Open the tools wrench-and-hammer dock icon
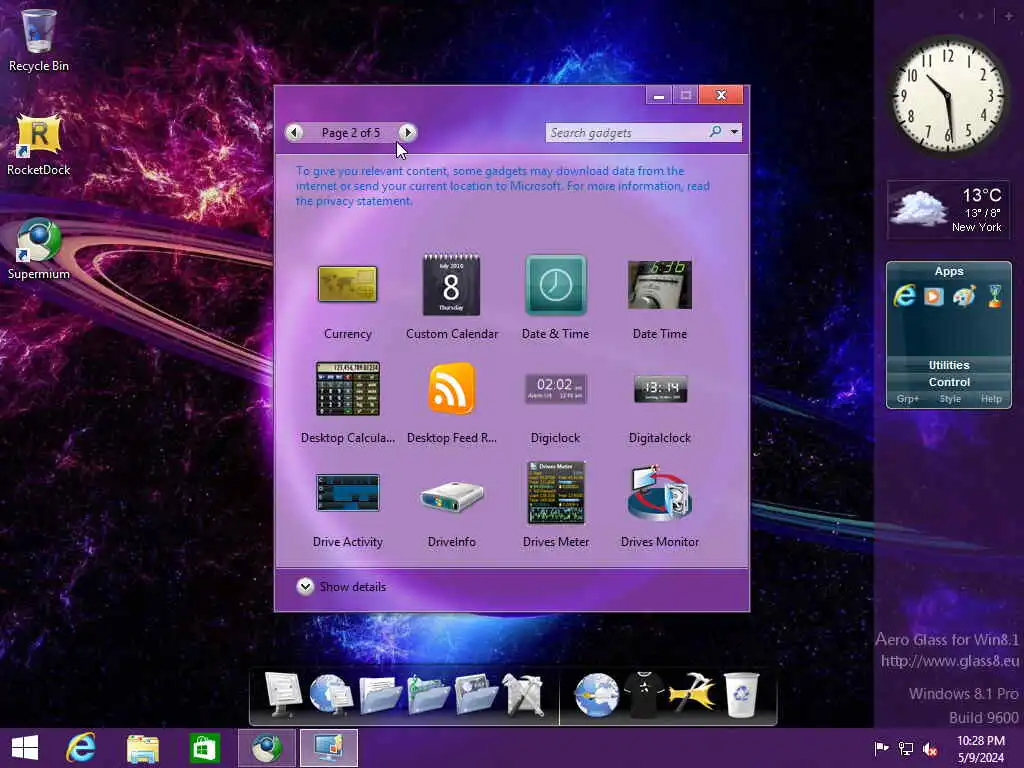 click(x=523, y=695)
